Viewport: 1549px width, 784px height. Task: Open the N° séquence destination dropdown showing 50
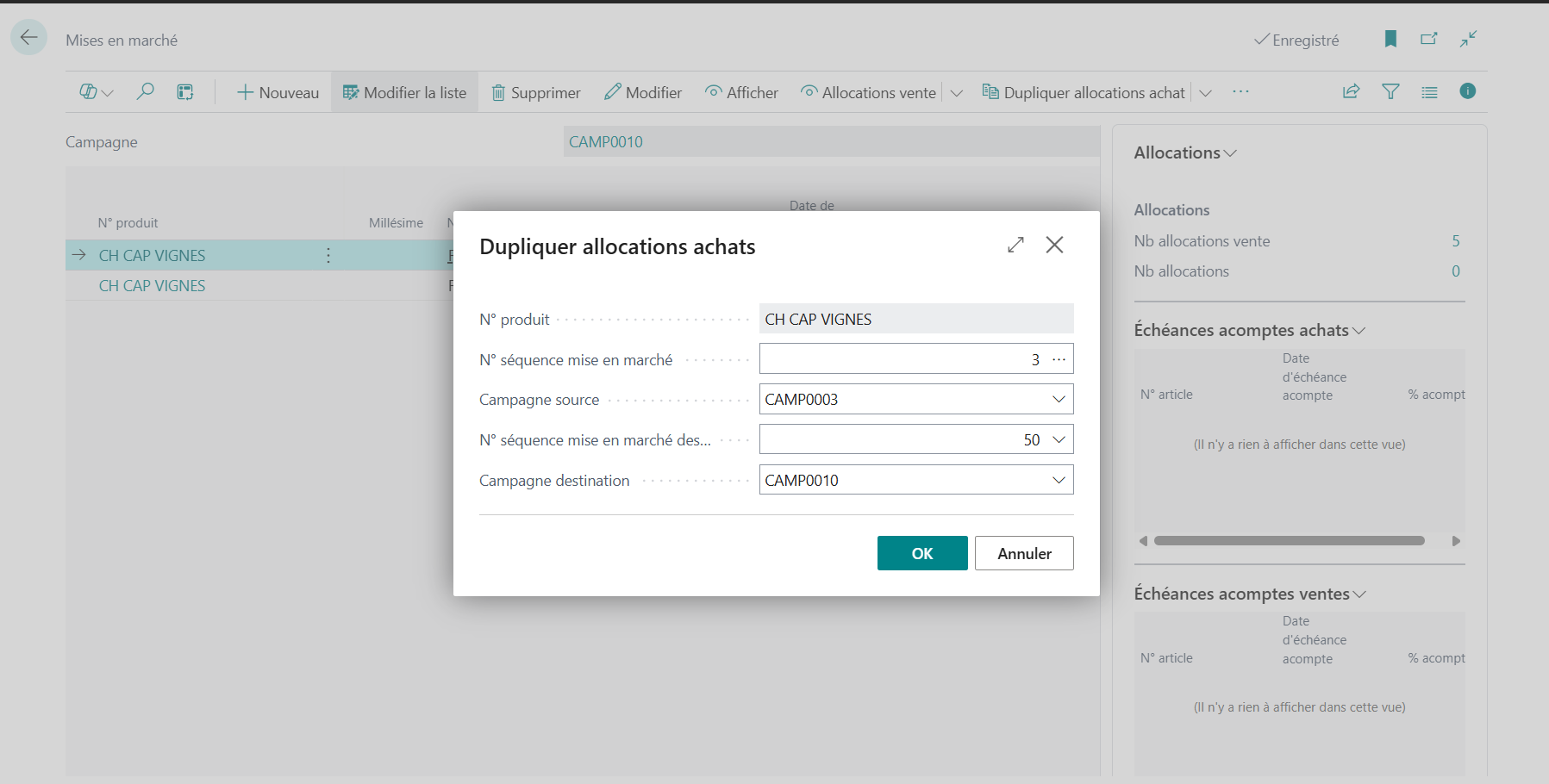1059,439
